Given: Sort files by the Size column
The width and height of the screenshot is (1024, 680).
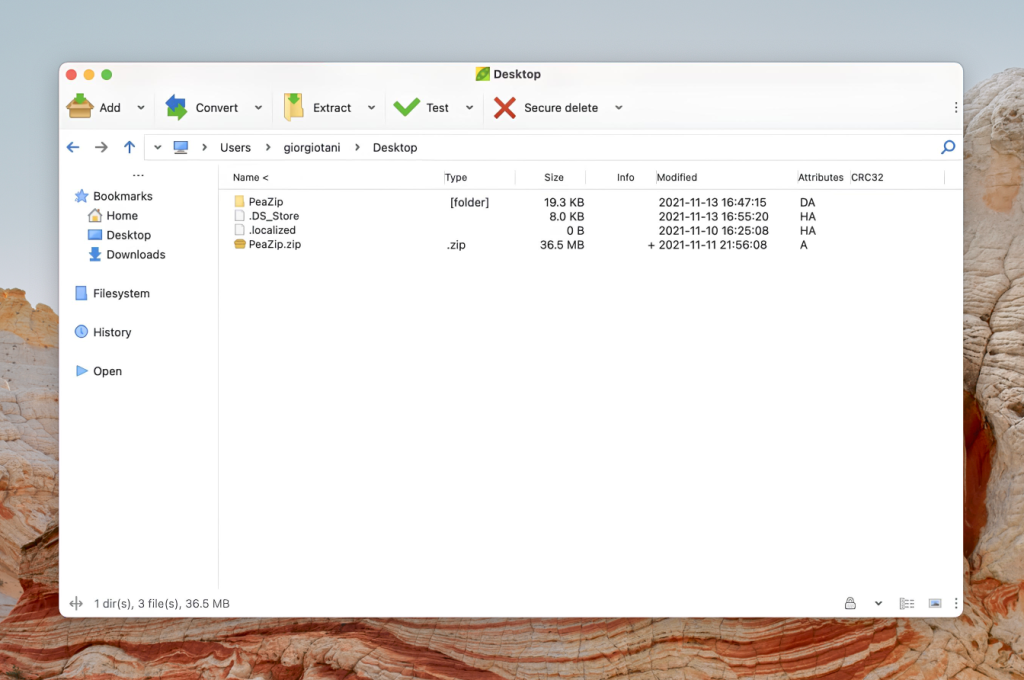Looking at the screenshot, I should point(551,177).
